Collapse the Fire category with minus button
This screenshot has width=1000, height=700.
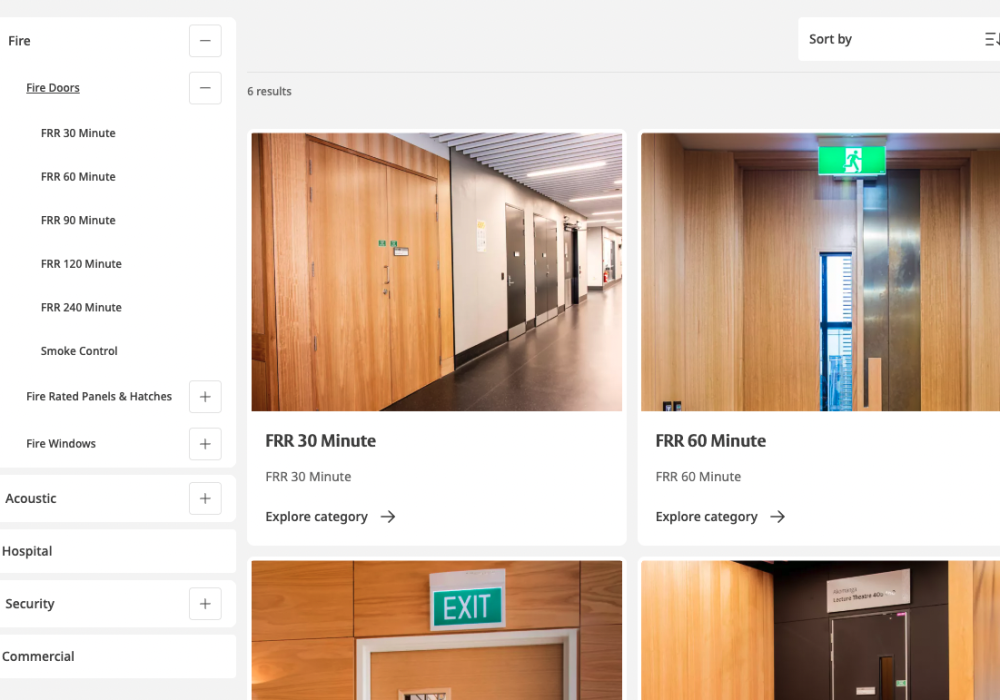[205, 41]
